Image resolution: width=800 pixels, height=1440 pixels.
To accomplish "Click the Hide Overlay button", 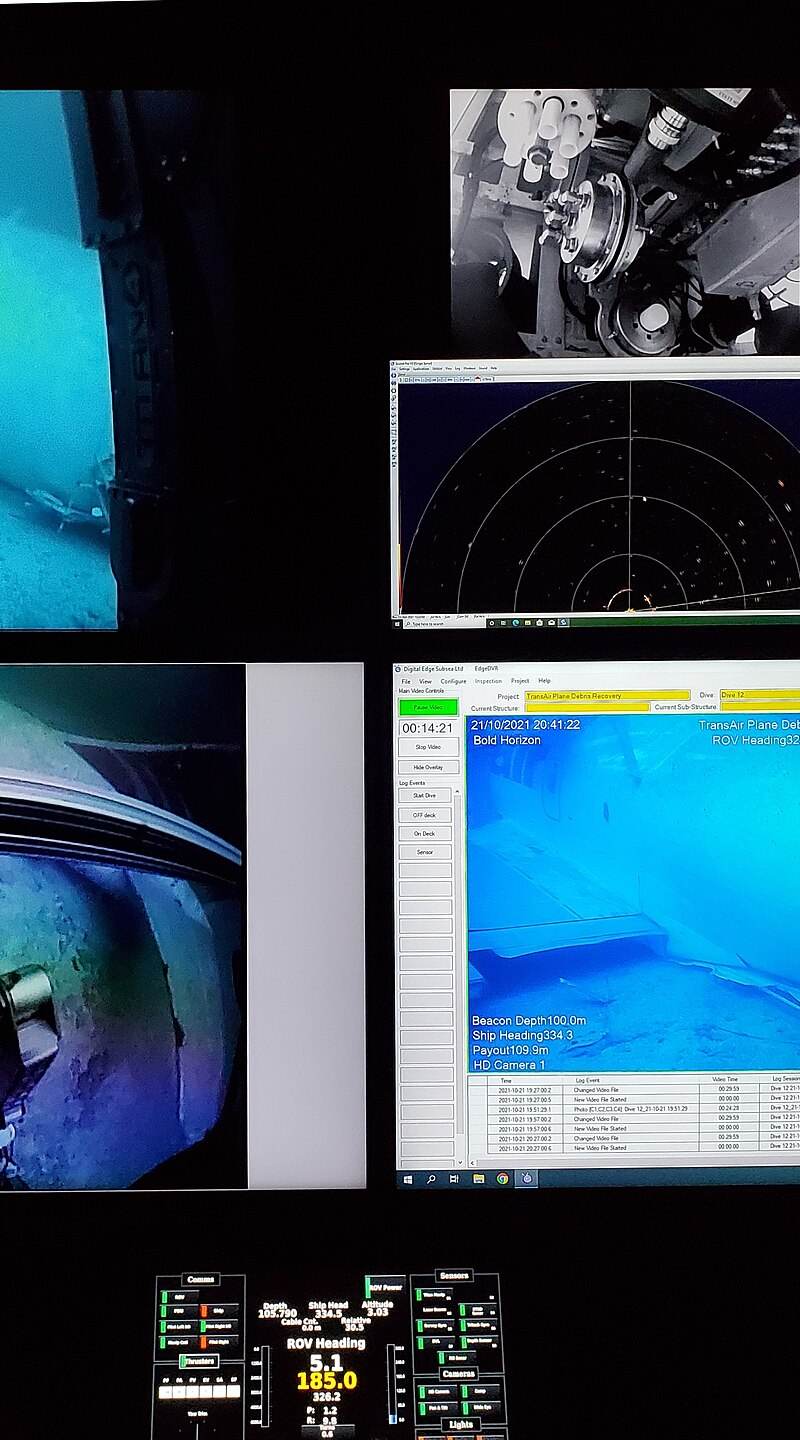I will tap(428, 767).
